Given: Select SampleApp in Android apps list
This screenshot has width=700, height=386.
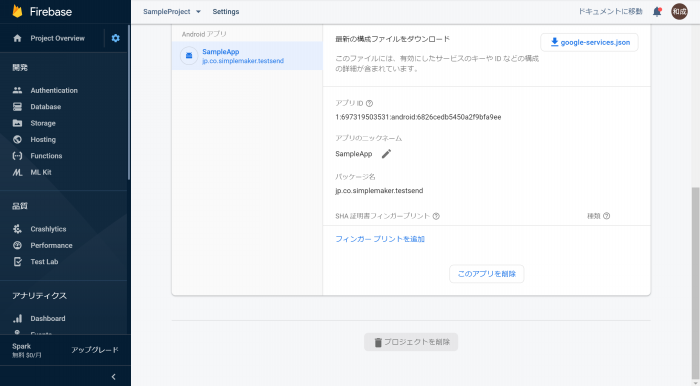Looking at the screenshot, I should pos(247,56).
